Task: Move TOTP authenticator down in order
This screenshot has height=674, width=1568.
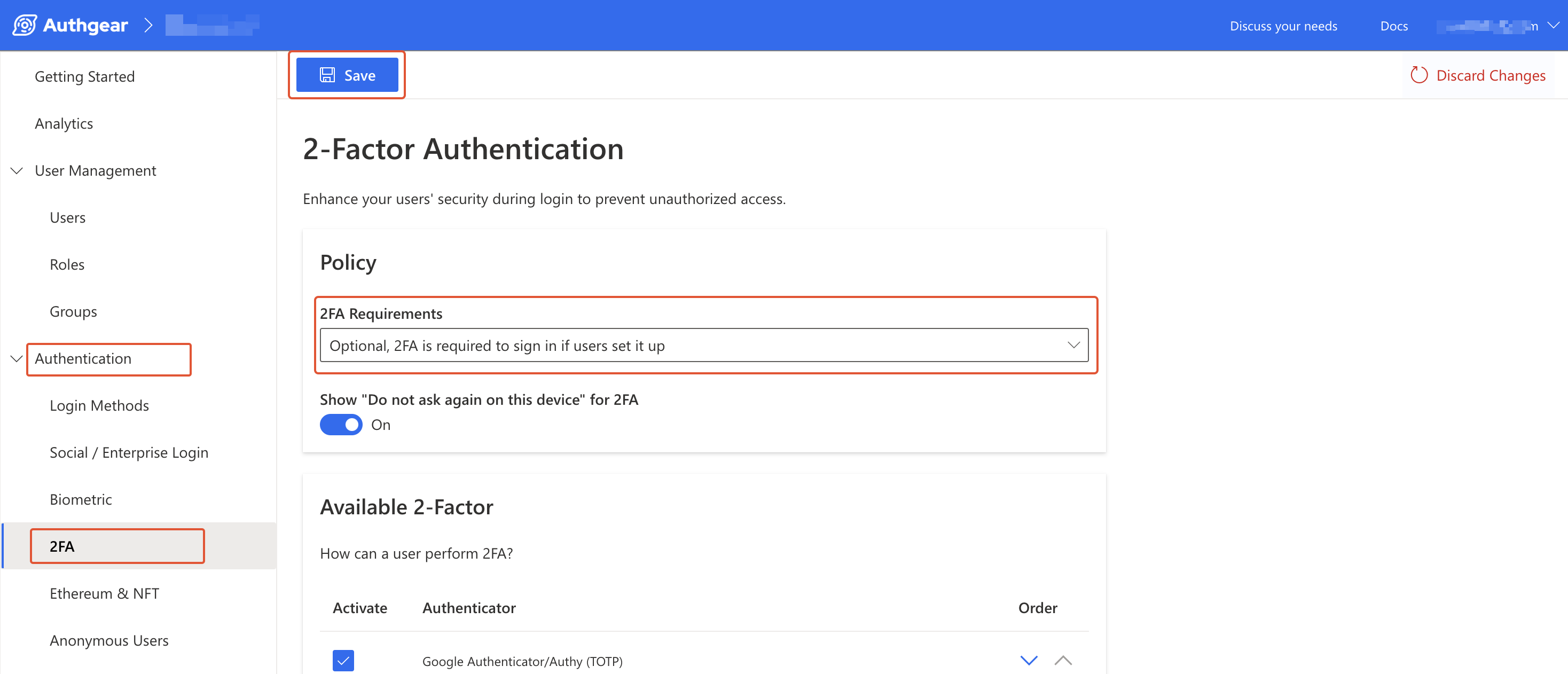Action: click(x=1029, y=660)
